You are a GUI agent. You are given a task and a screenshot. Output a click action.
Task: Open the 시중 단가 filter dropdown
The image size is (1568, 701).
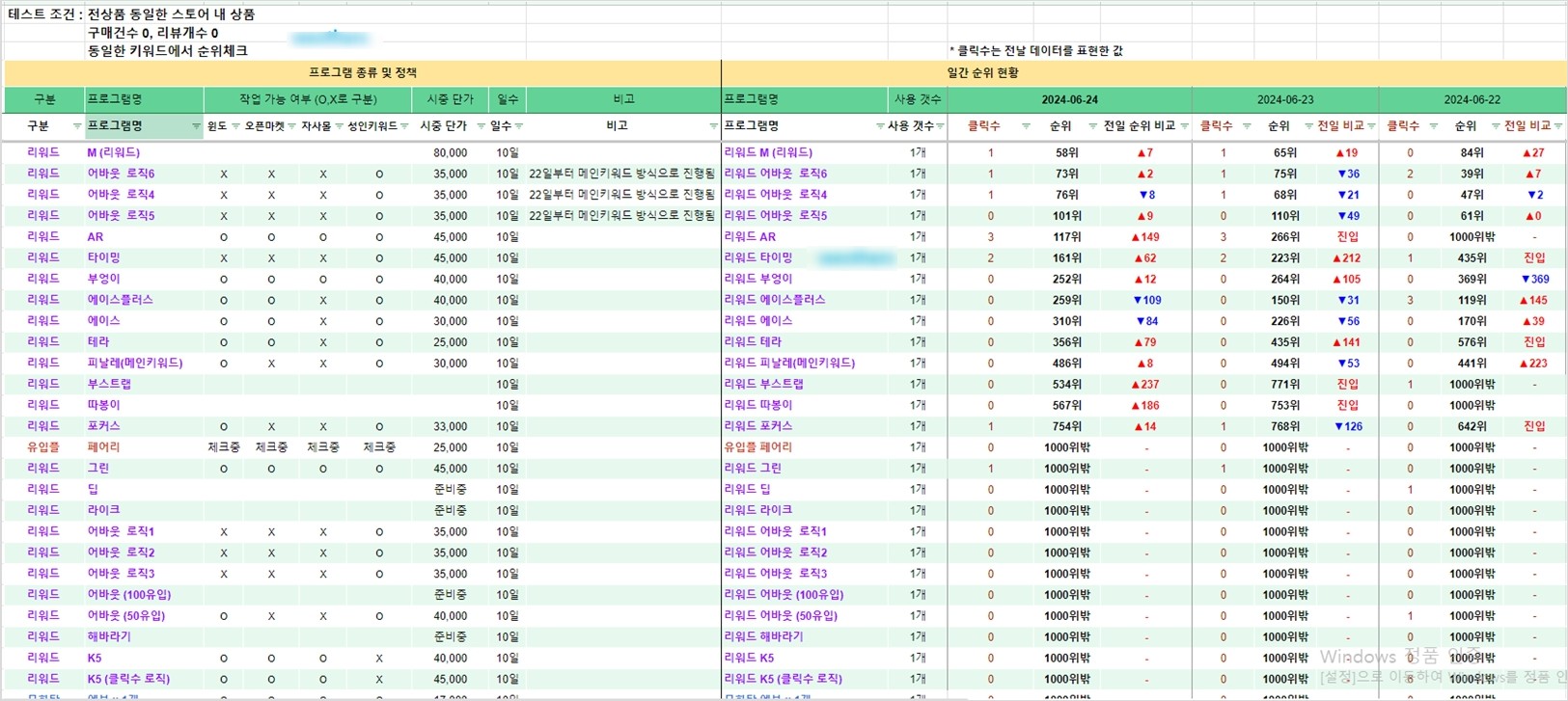click(481, 126)
